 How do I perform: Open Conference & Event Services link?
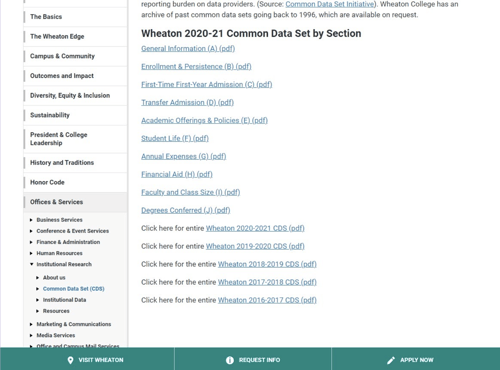tap(73, 231)
